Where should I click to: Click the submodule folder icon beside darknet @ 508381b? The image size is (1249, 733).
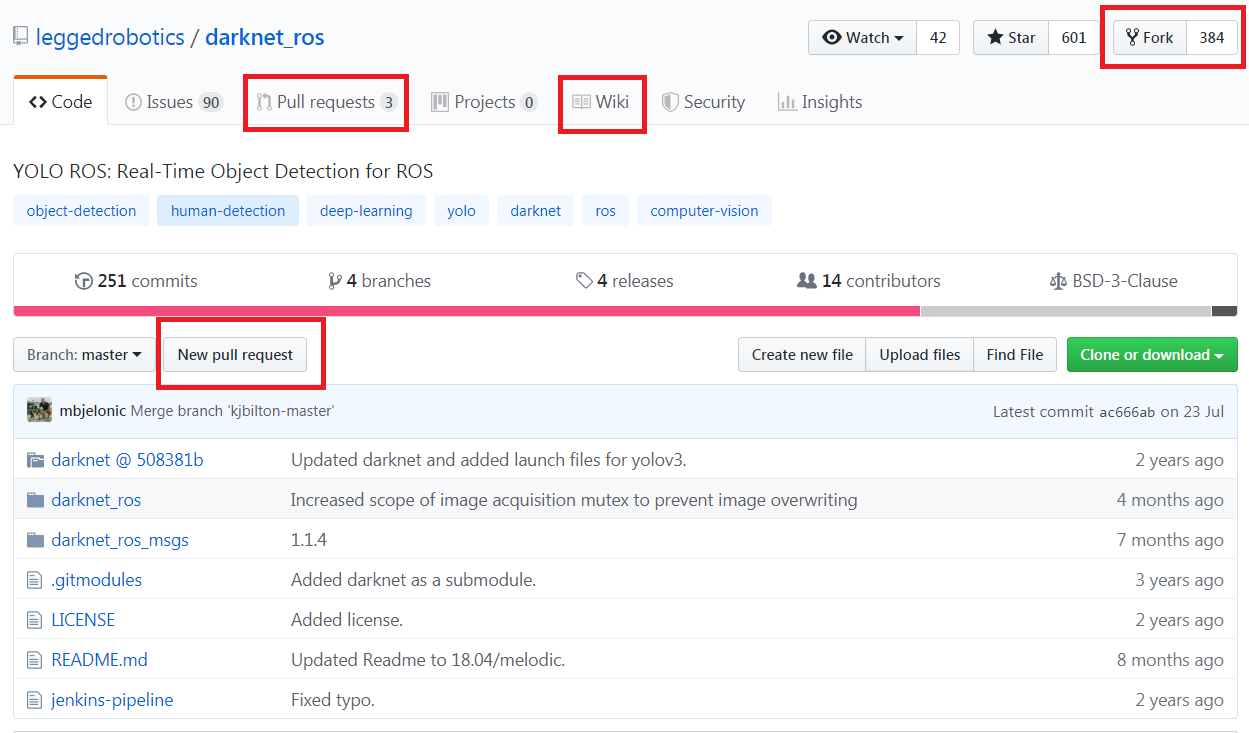[x=35, y=460]
